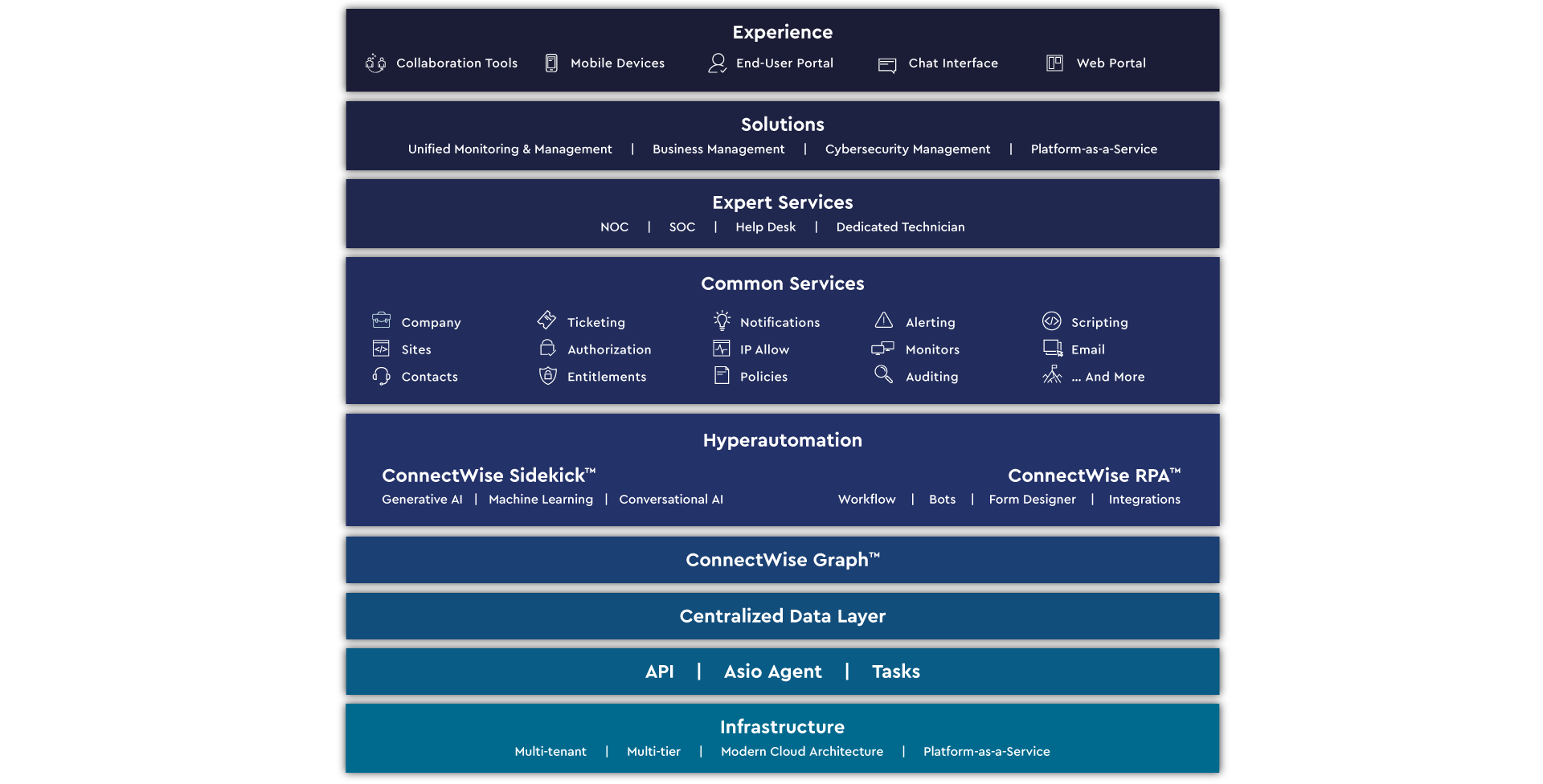Click the ConnectWise Sidekick title
The width and height of the screenshot is (1543, 784).
pos(489,476)
